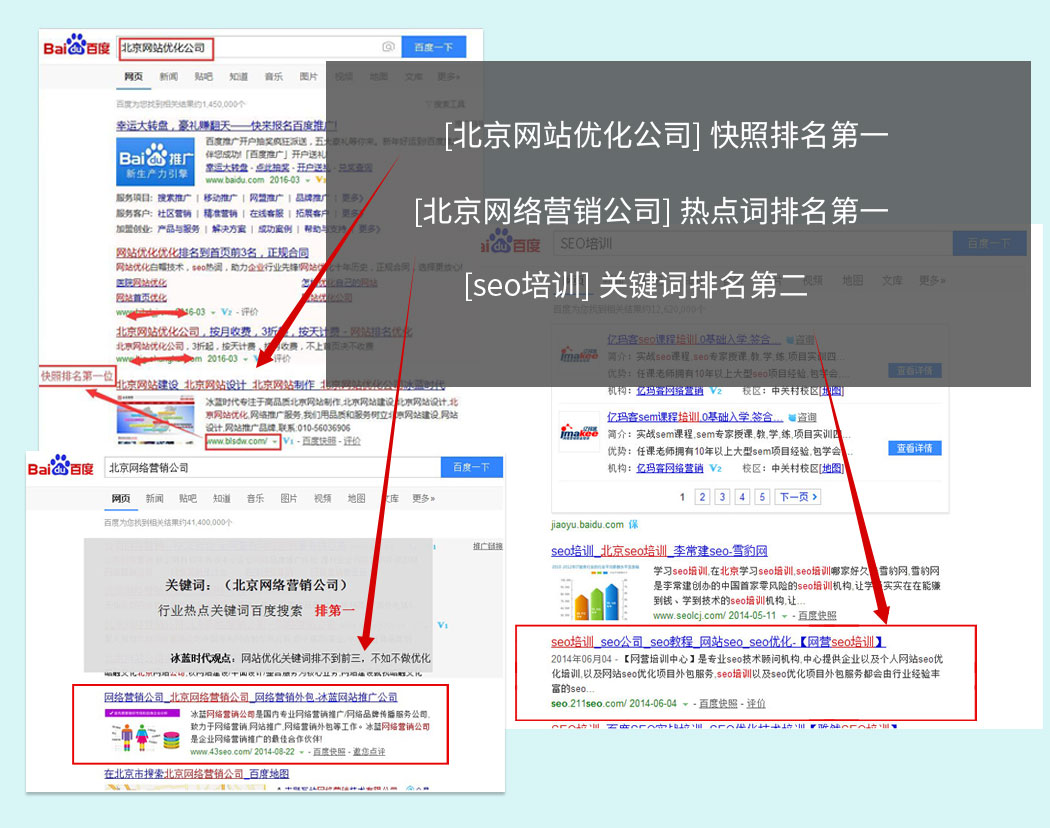Click 社区营销 link in 服务客户 row
The height and width of the screenshot is (828, 1050).
(174, 214)
